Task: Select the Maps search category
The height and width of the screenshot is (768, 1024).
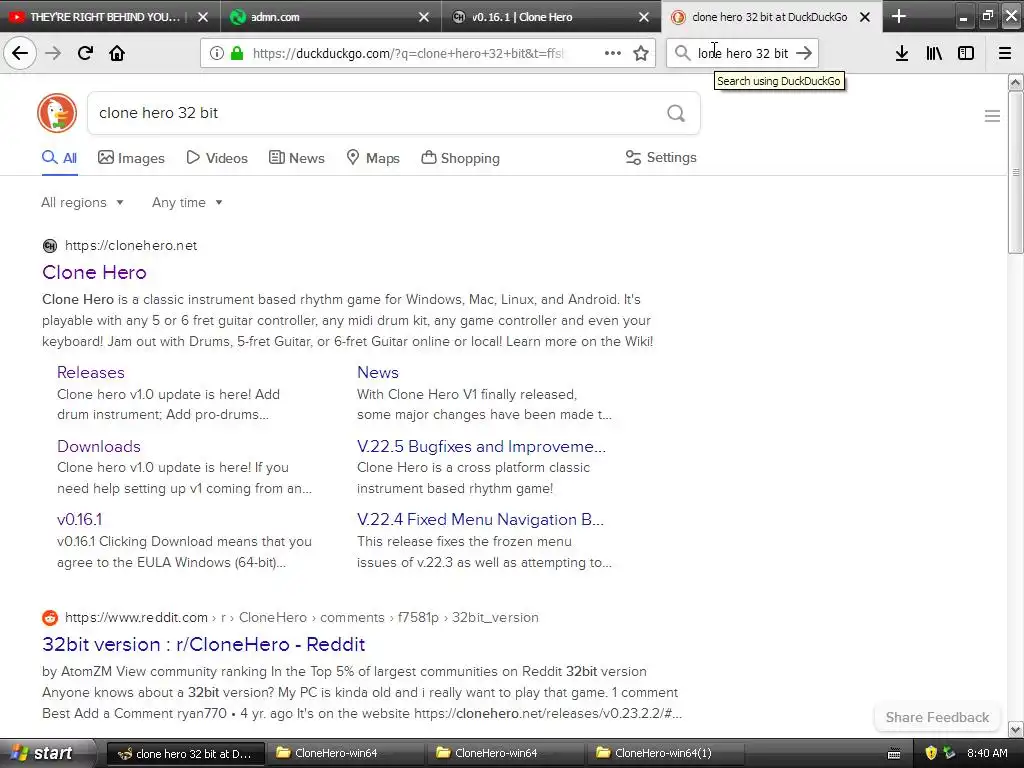Action: coord(373,157)
